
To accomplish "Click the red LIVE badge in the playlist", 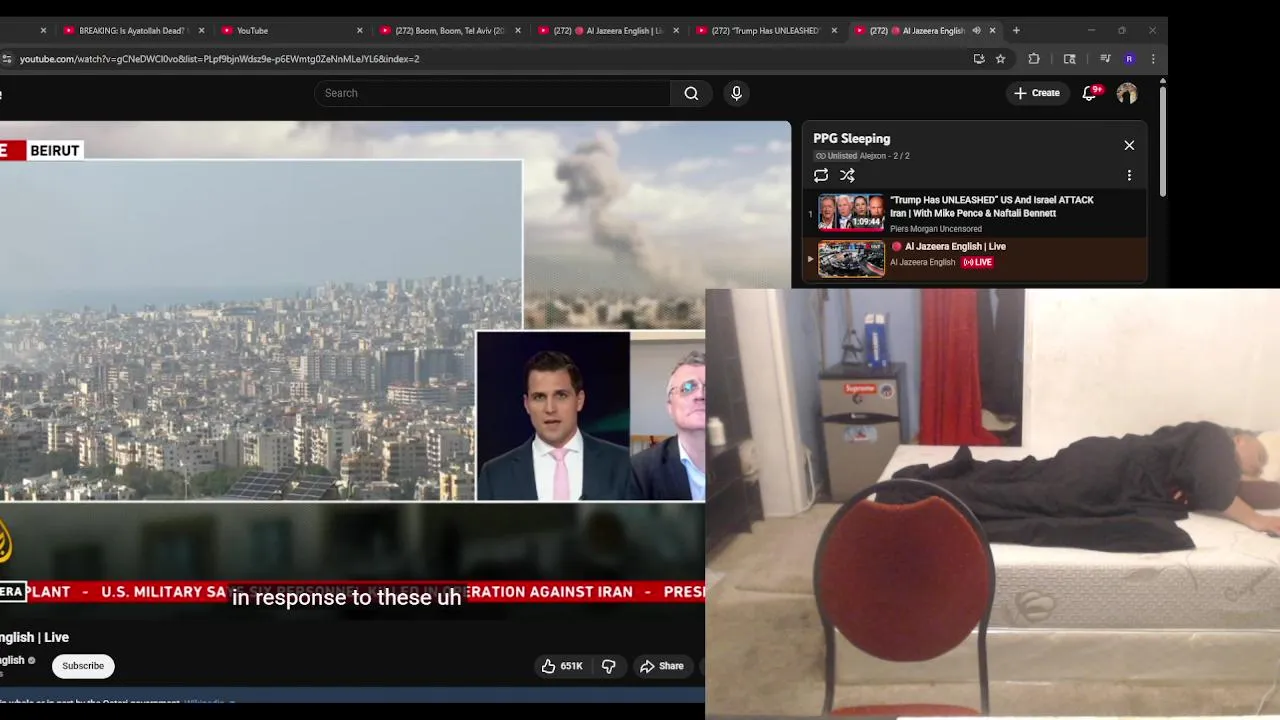I will [x=977, y=262].
